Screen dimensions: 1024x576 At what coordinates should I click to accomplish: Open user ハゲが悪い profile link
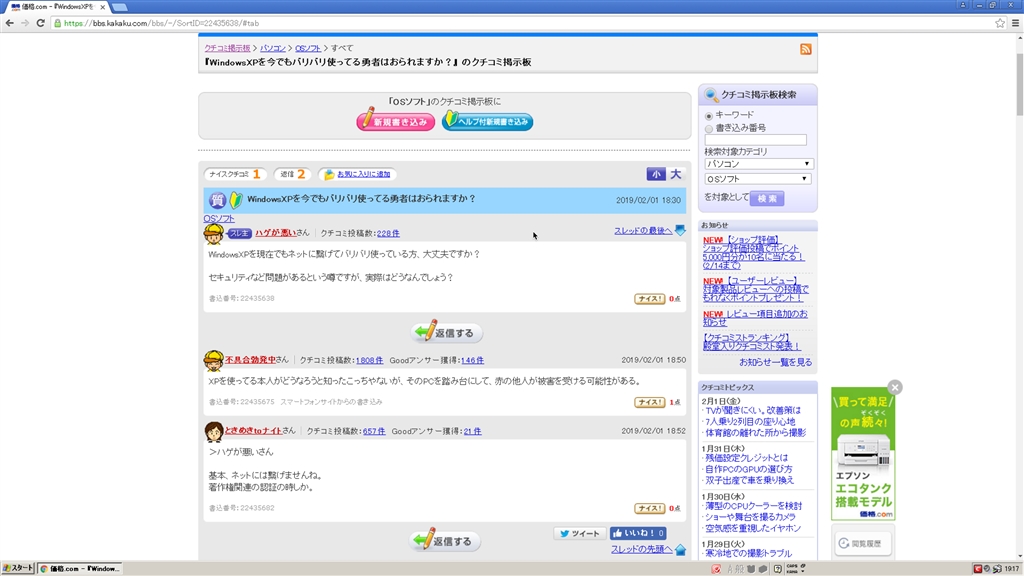click(275, 232)
